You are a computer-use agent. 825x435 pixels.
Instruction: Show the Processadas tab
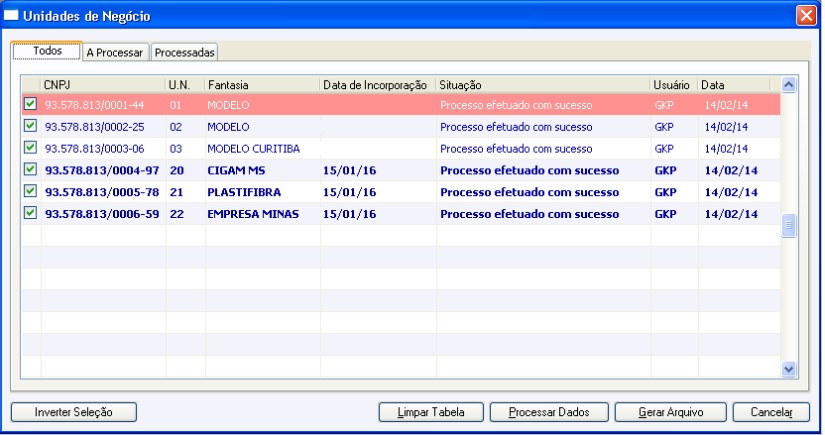[x=184, y=53]
